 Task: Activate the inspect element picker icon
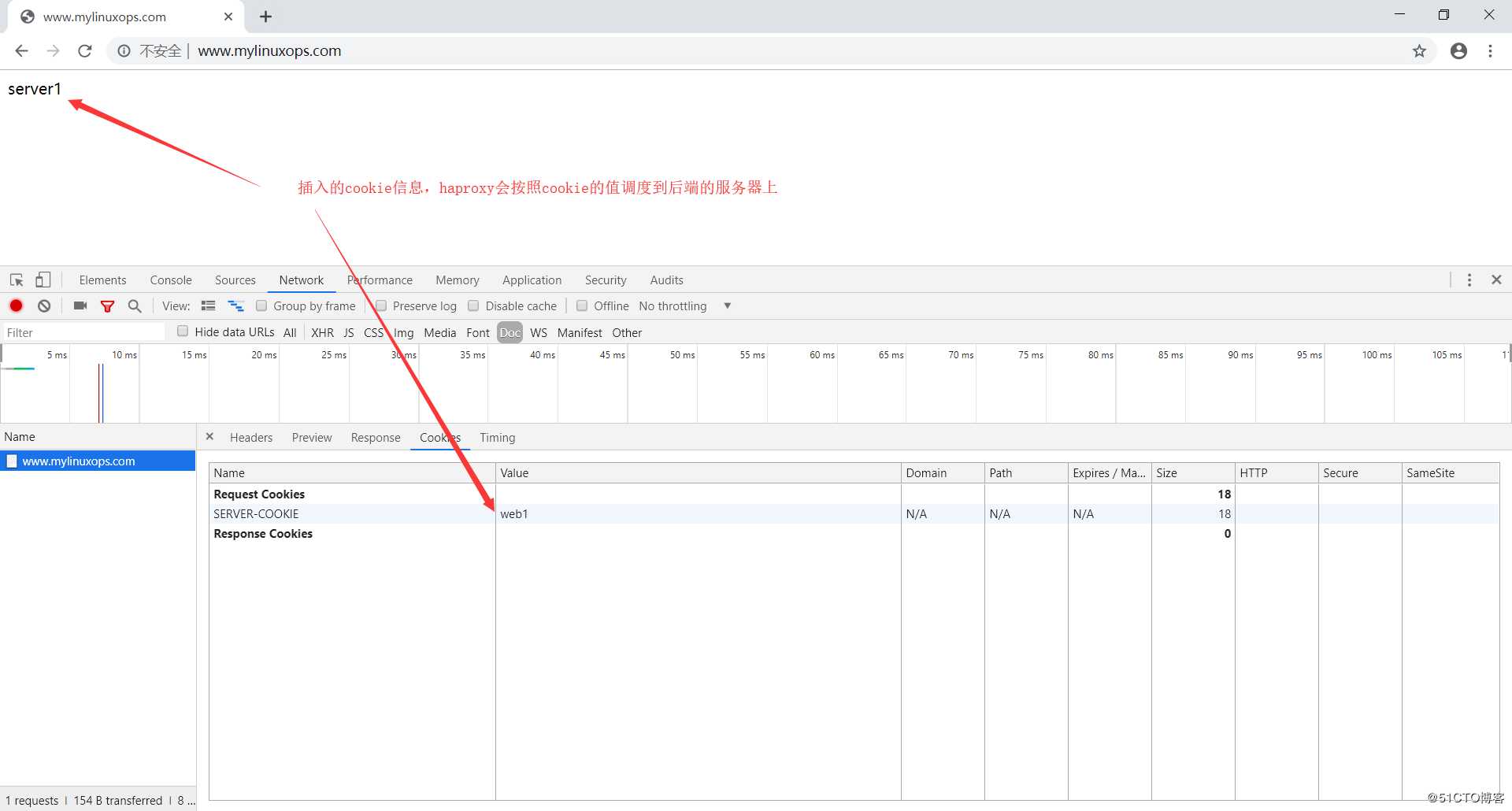pos(17,280)
